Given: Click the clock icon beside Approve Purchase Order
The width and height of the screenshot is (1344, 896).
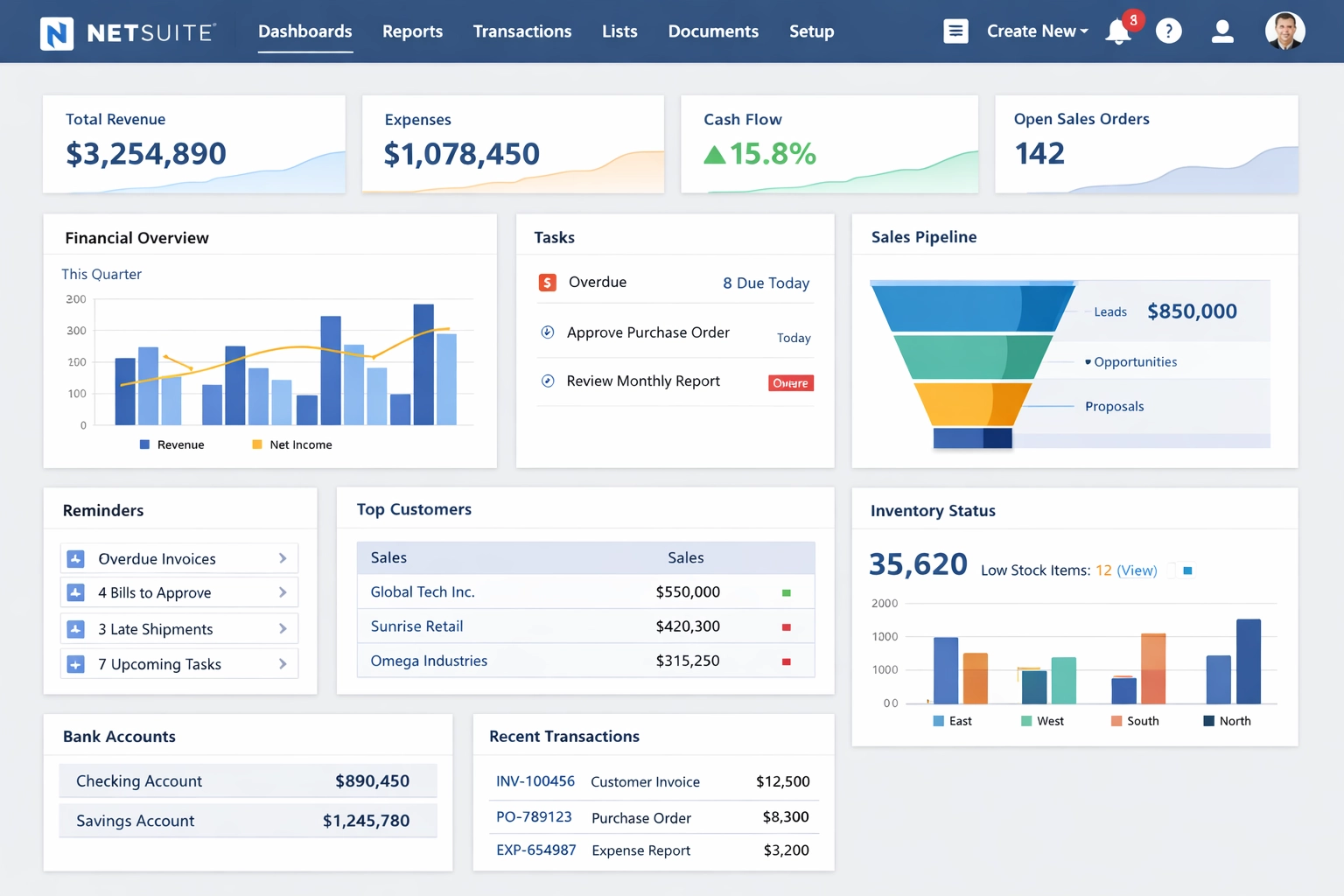Looking at the screenshot, I should point(549,332).
